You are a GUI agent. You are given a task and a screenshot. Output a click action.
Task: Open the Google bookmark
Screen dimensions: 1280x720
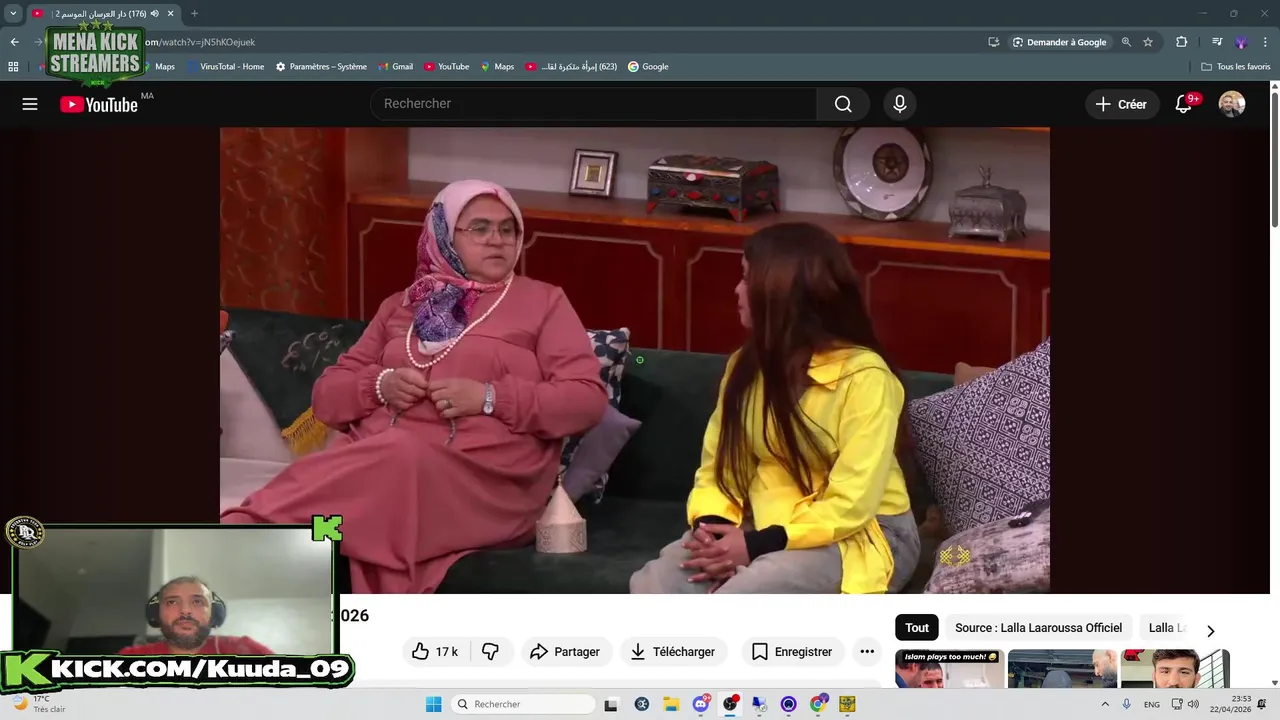[647, 67]
